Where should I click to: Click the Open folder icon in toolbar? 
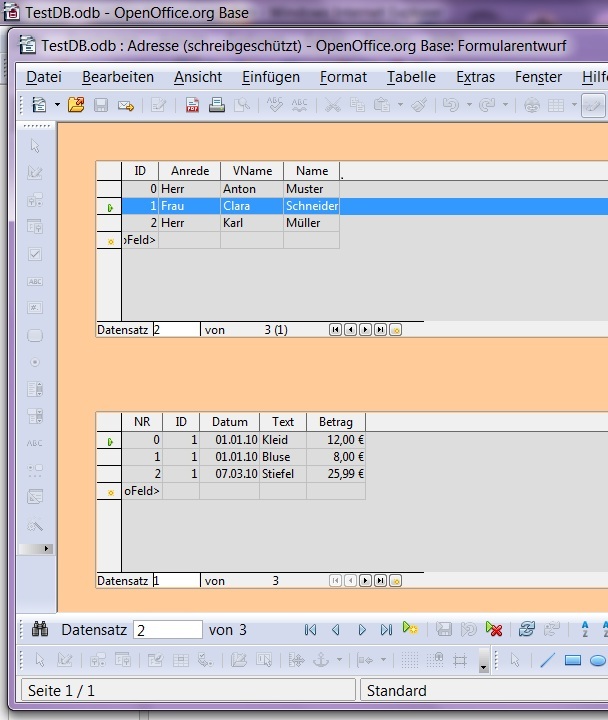point(76,105)
